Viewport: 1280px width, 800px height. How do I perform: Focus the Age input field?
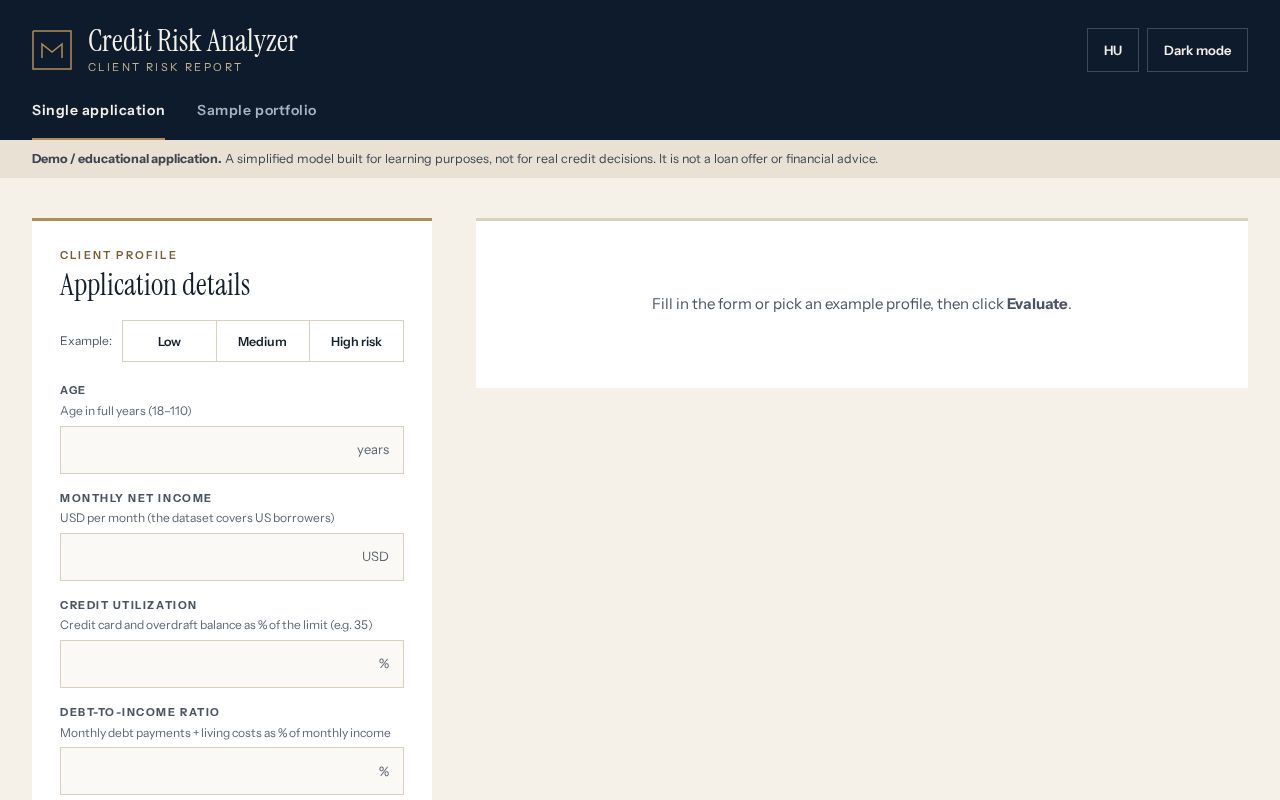[232, 450]
